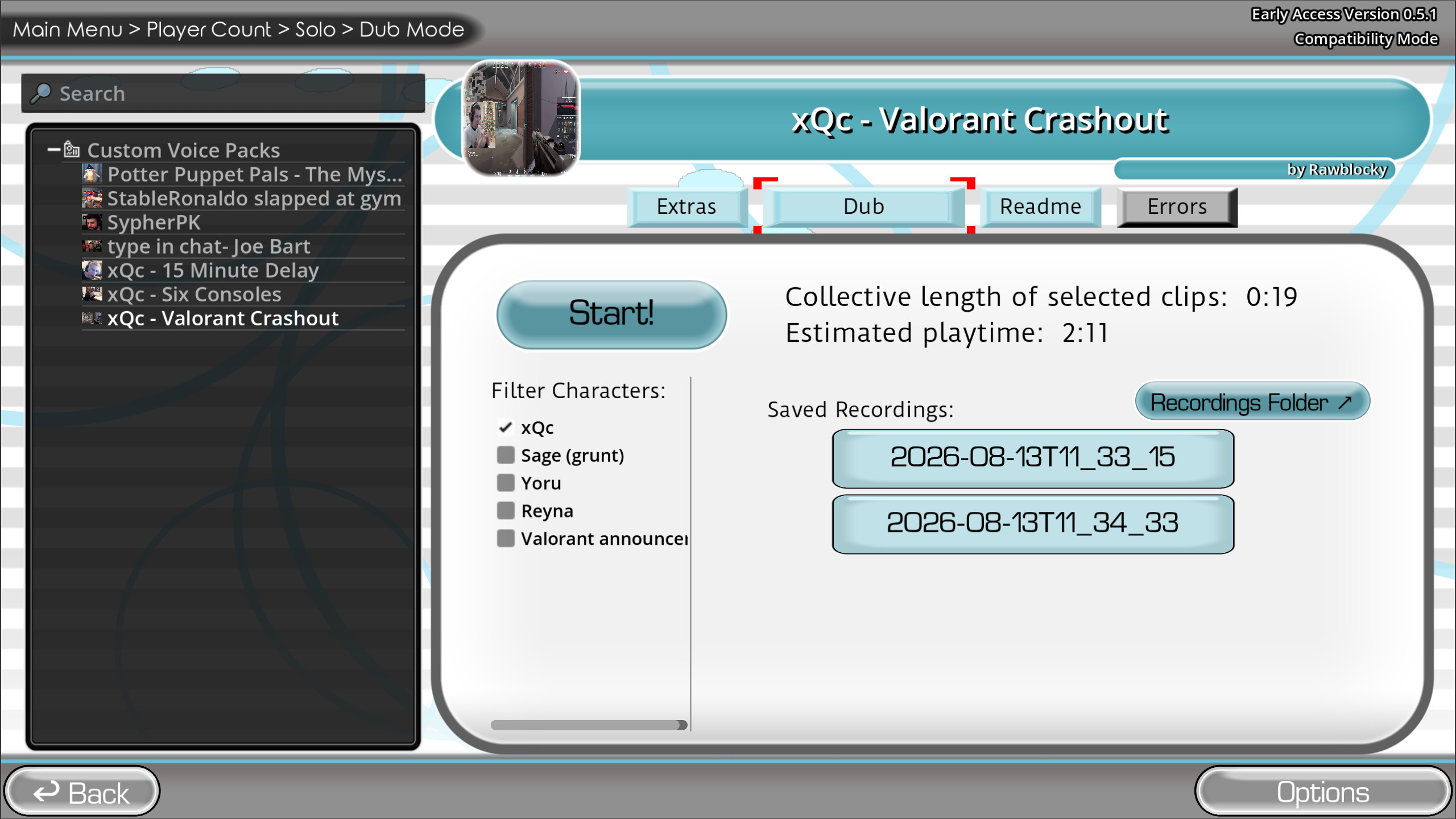Screen dimensions: 1456x819
Task: Open the Readme tab
Action: click(1040, 206)
